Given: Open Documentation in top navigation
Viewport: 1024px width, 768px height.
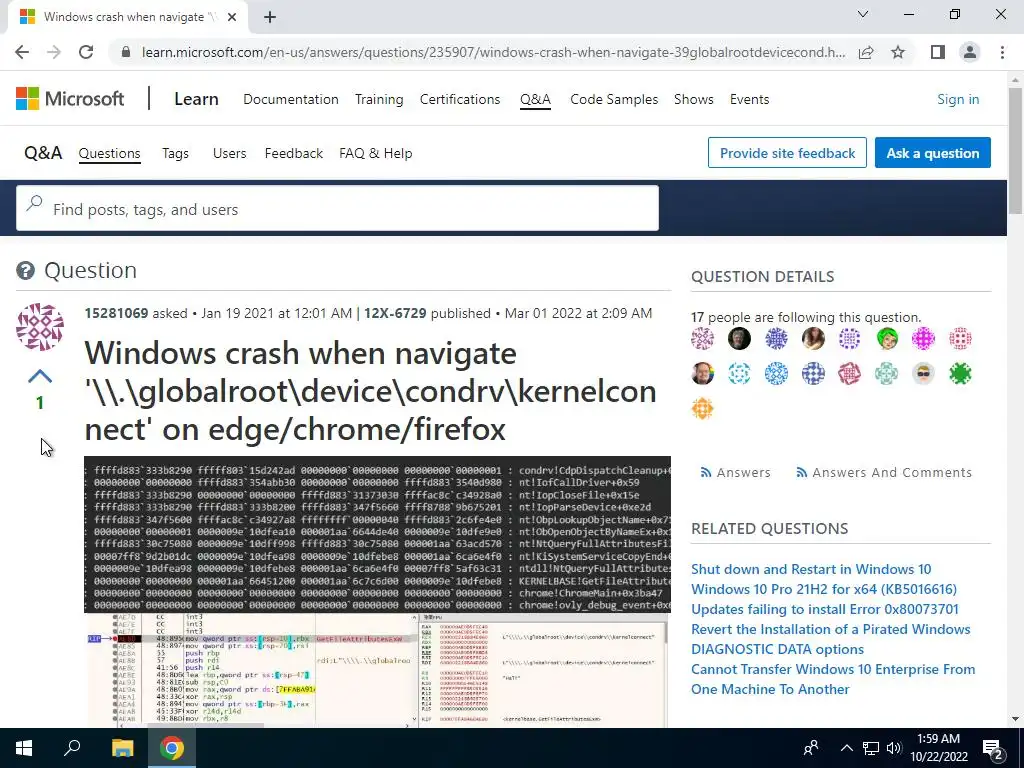Looking at the screenshot, I should pos(291,99).
